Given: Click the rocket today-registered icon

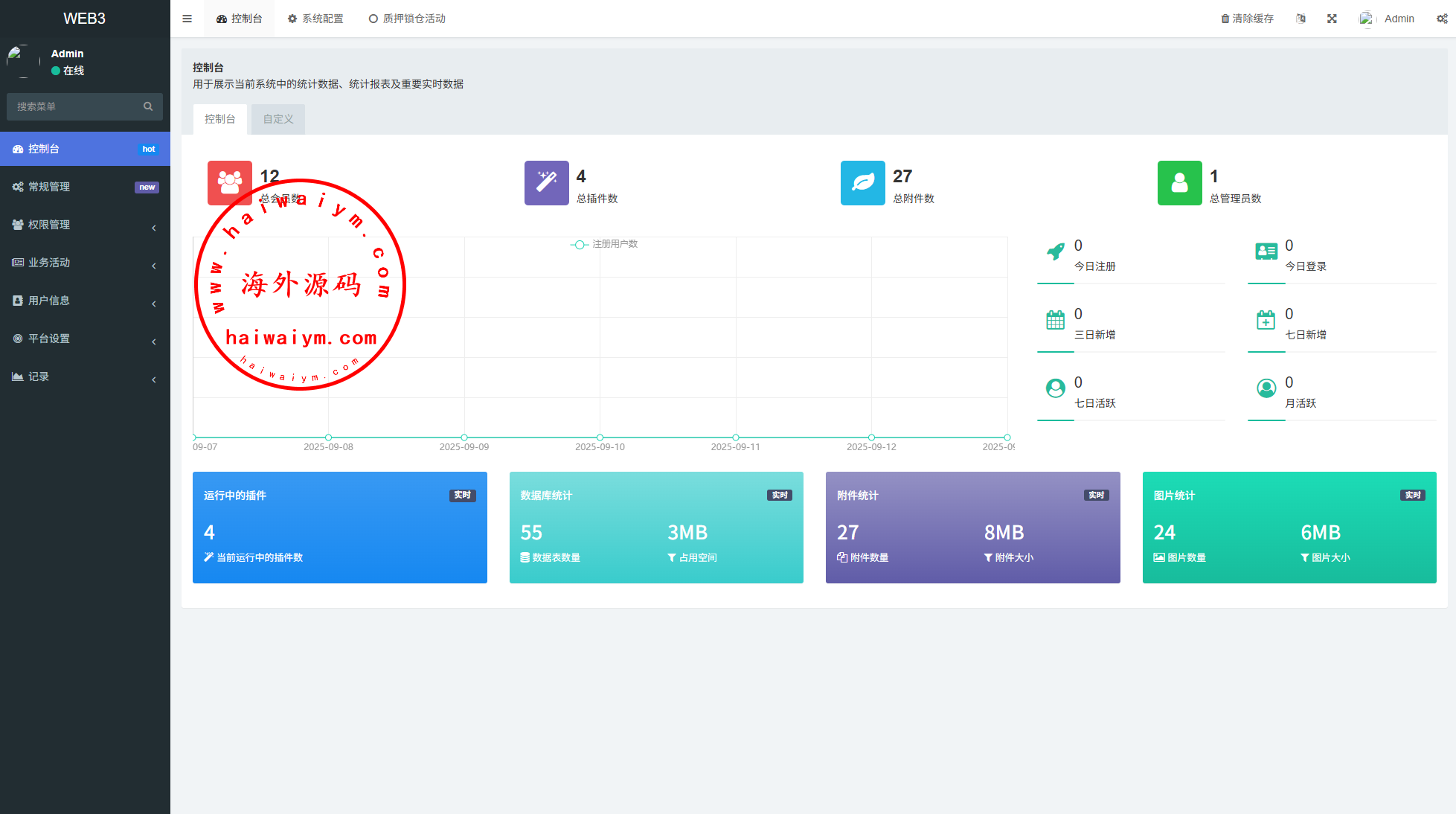Looking at the screenshot, I should coord(1055,251).
